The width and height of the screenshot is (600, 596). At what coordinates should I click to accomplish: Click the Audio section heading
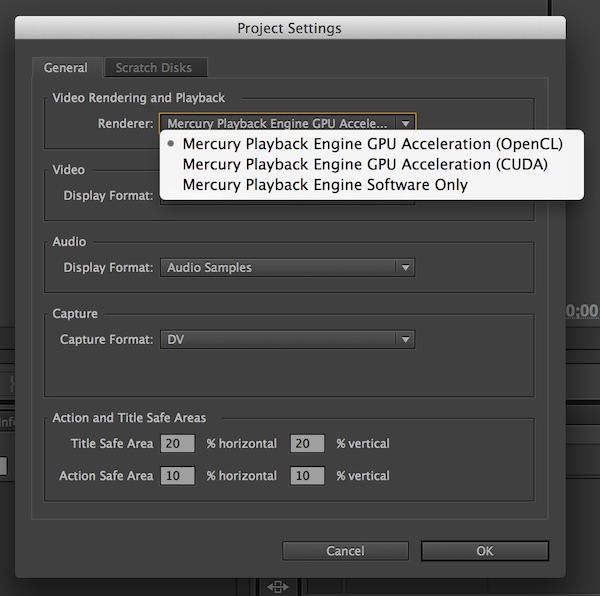[x=69, y=242]
